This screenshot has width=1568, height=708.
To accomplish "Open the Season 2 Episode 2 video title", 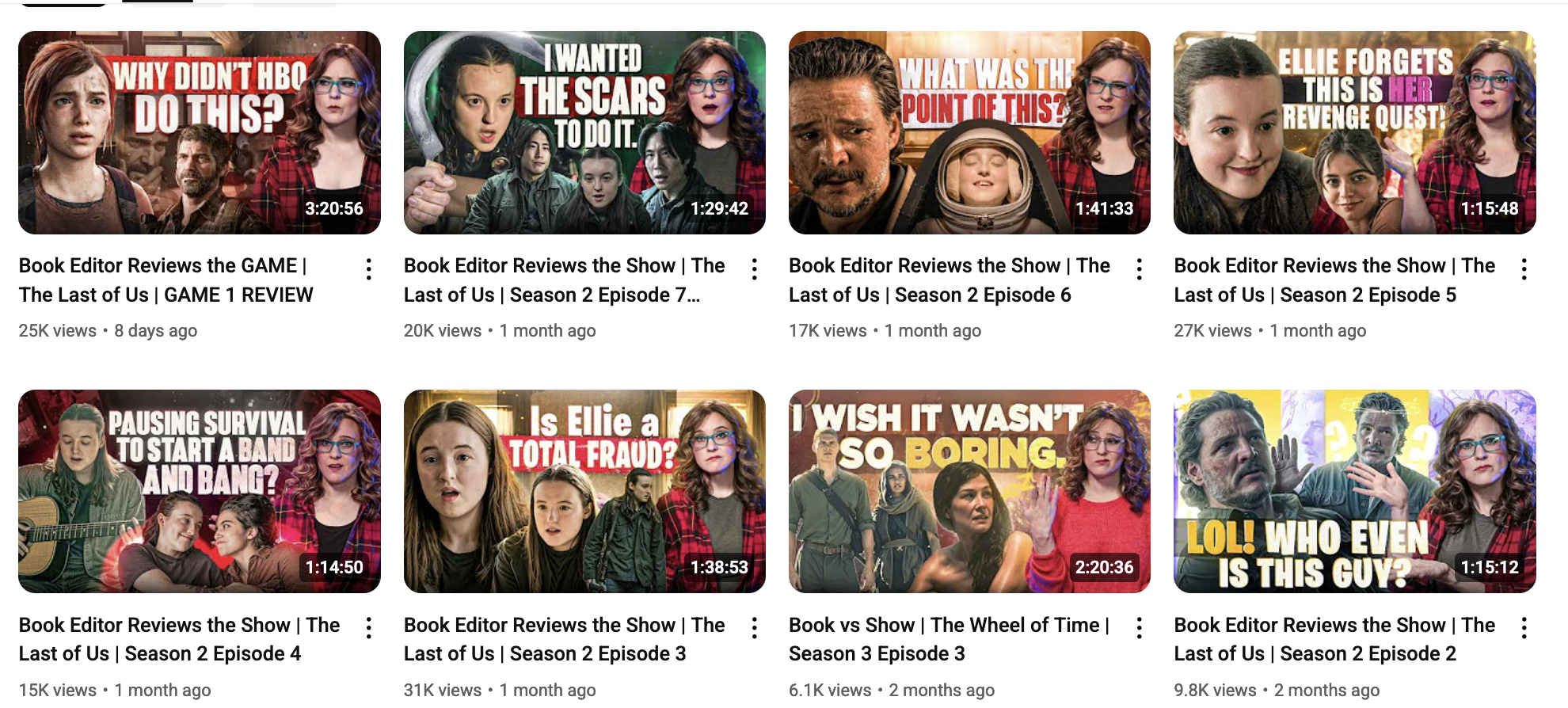I will (1335, 639).
